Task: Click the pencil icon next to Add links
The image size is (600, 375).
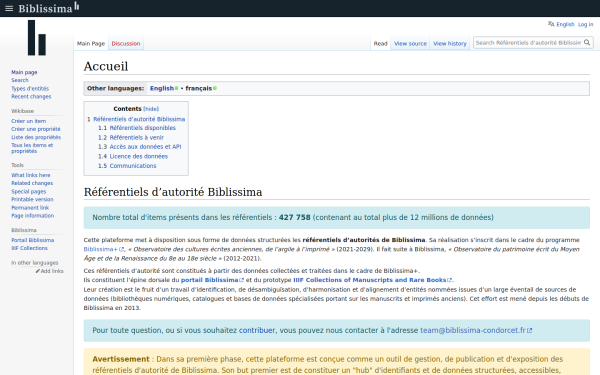Action: [38, 271]
